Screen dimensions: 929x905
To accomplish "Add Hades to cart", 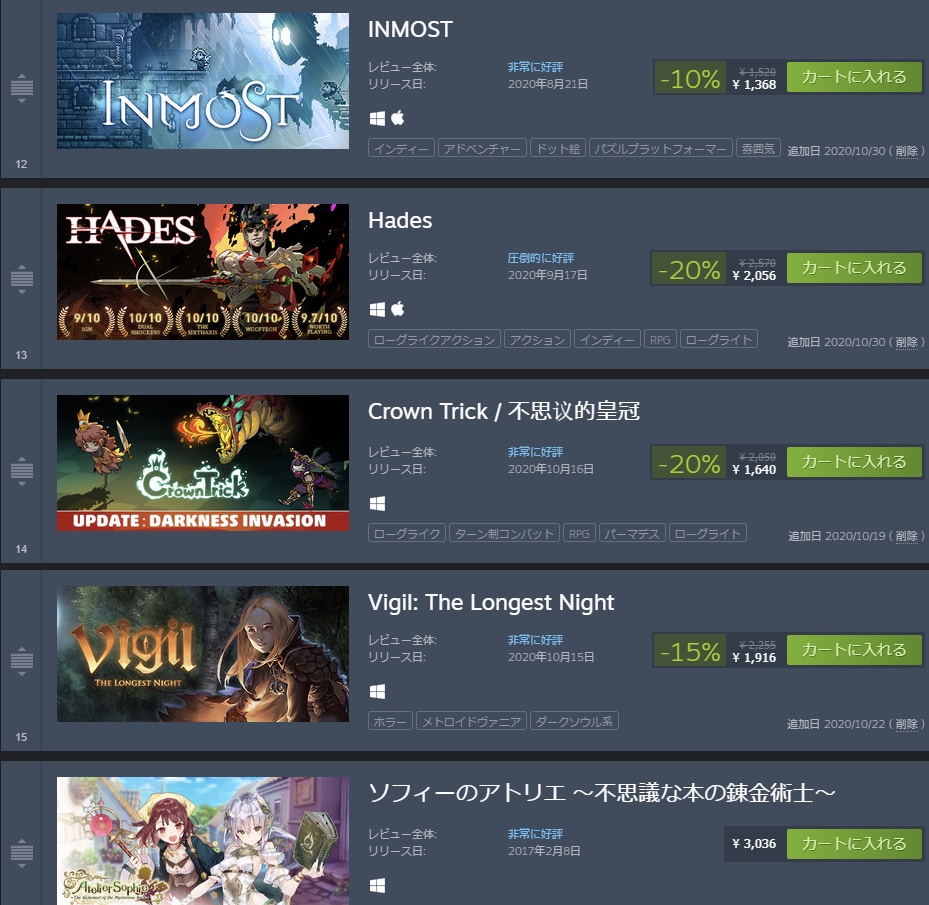I will 854,268.
